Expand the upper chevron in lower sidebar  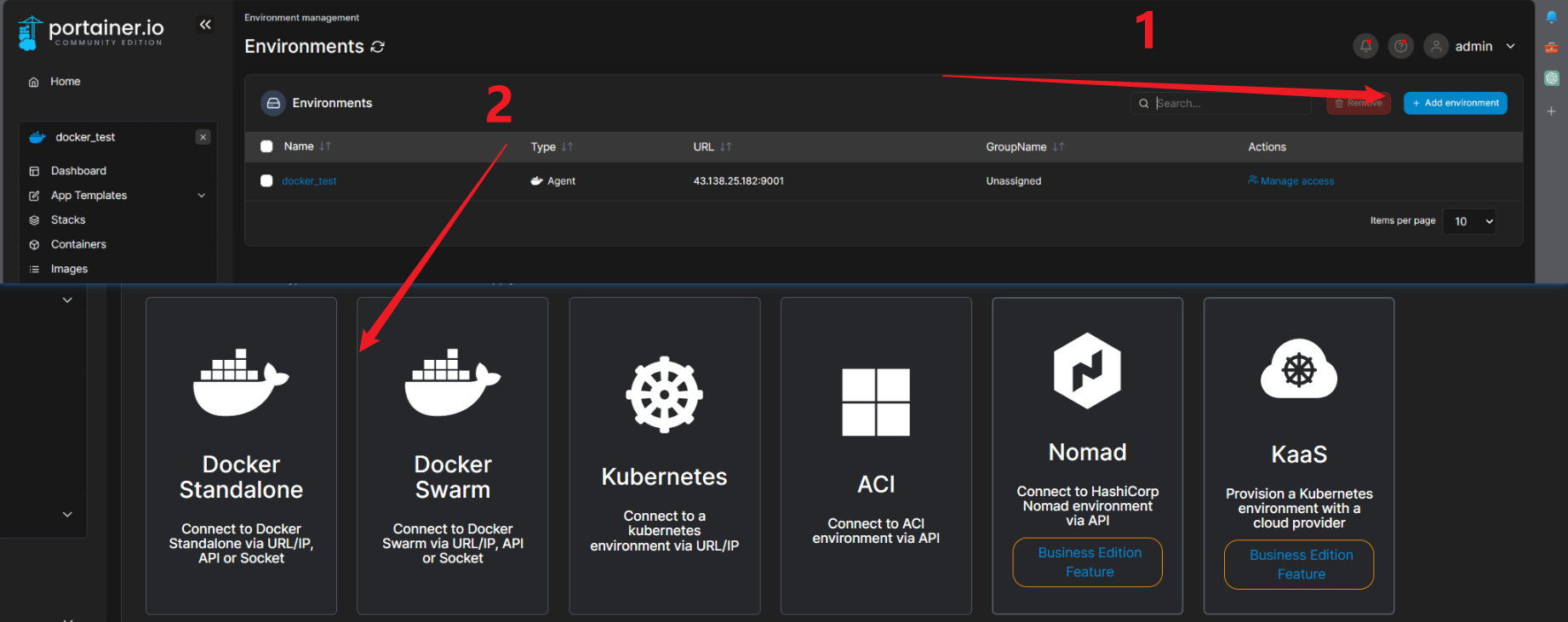(x=67, y=300)
